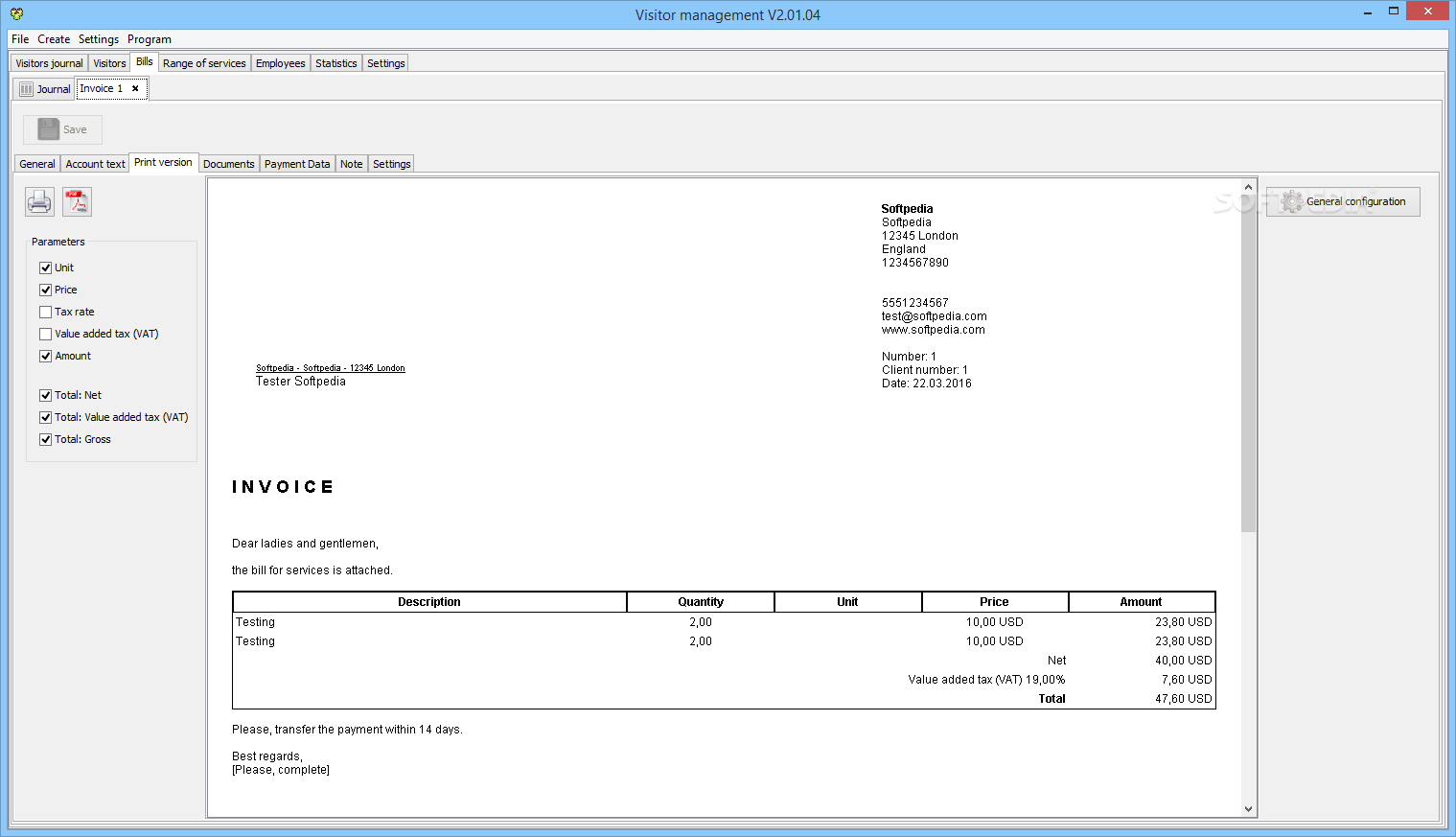
Task: Open General configuration
Action: tap(1343, 201)
